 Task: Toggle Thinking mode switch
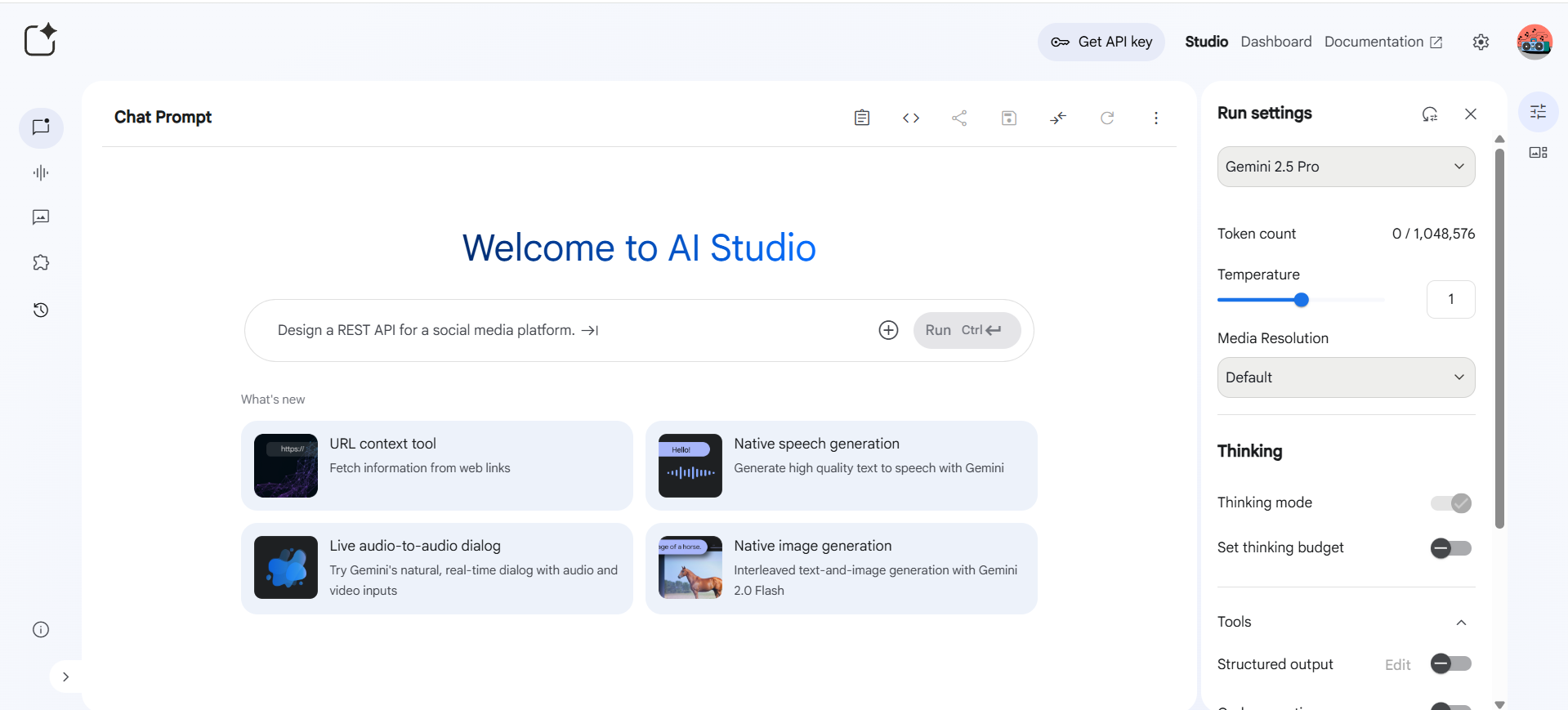pos(1451,503)
